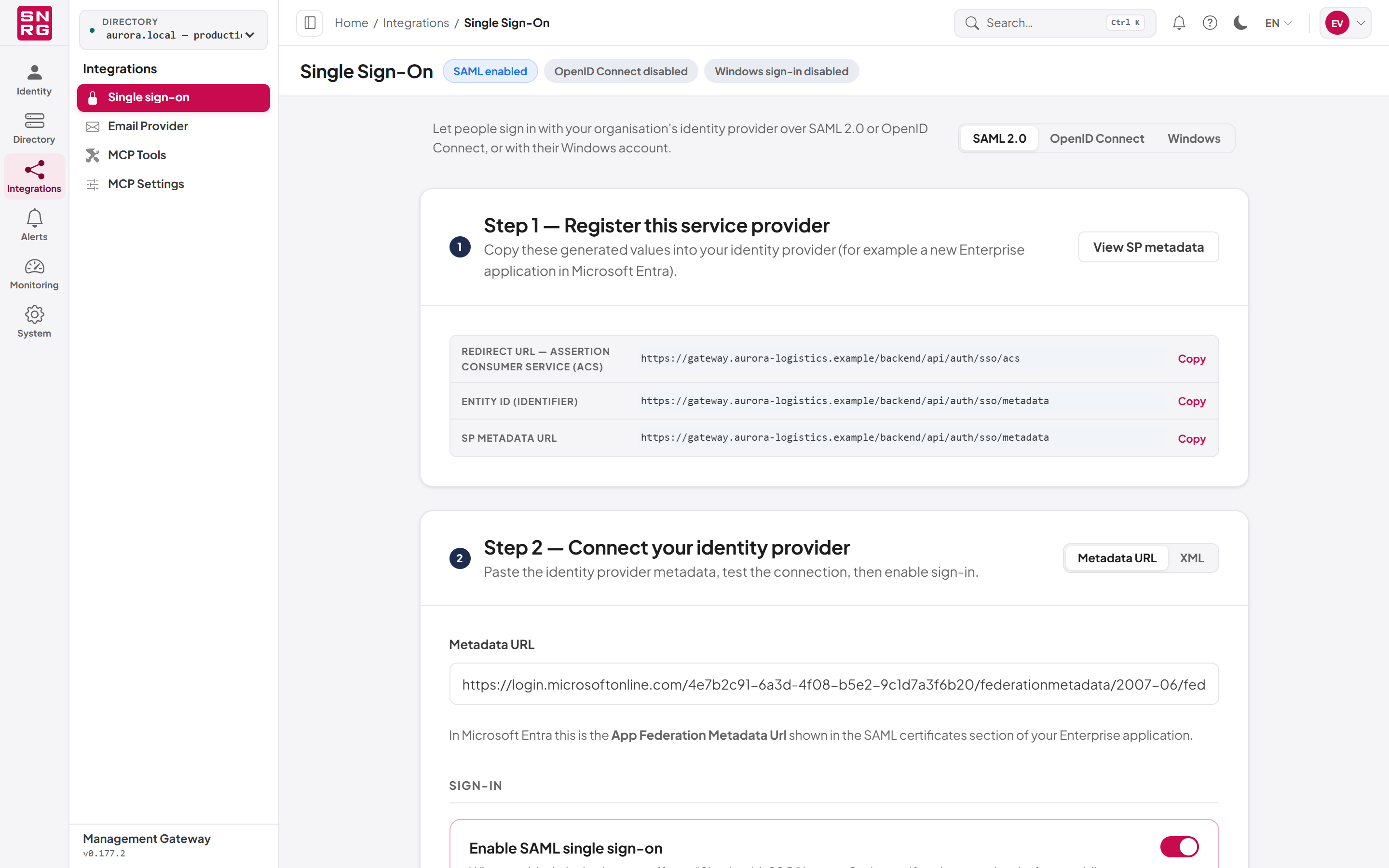
Task: Open MCP Tools menu item
Action: [x=173, y=155]
